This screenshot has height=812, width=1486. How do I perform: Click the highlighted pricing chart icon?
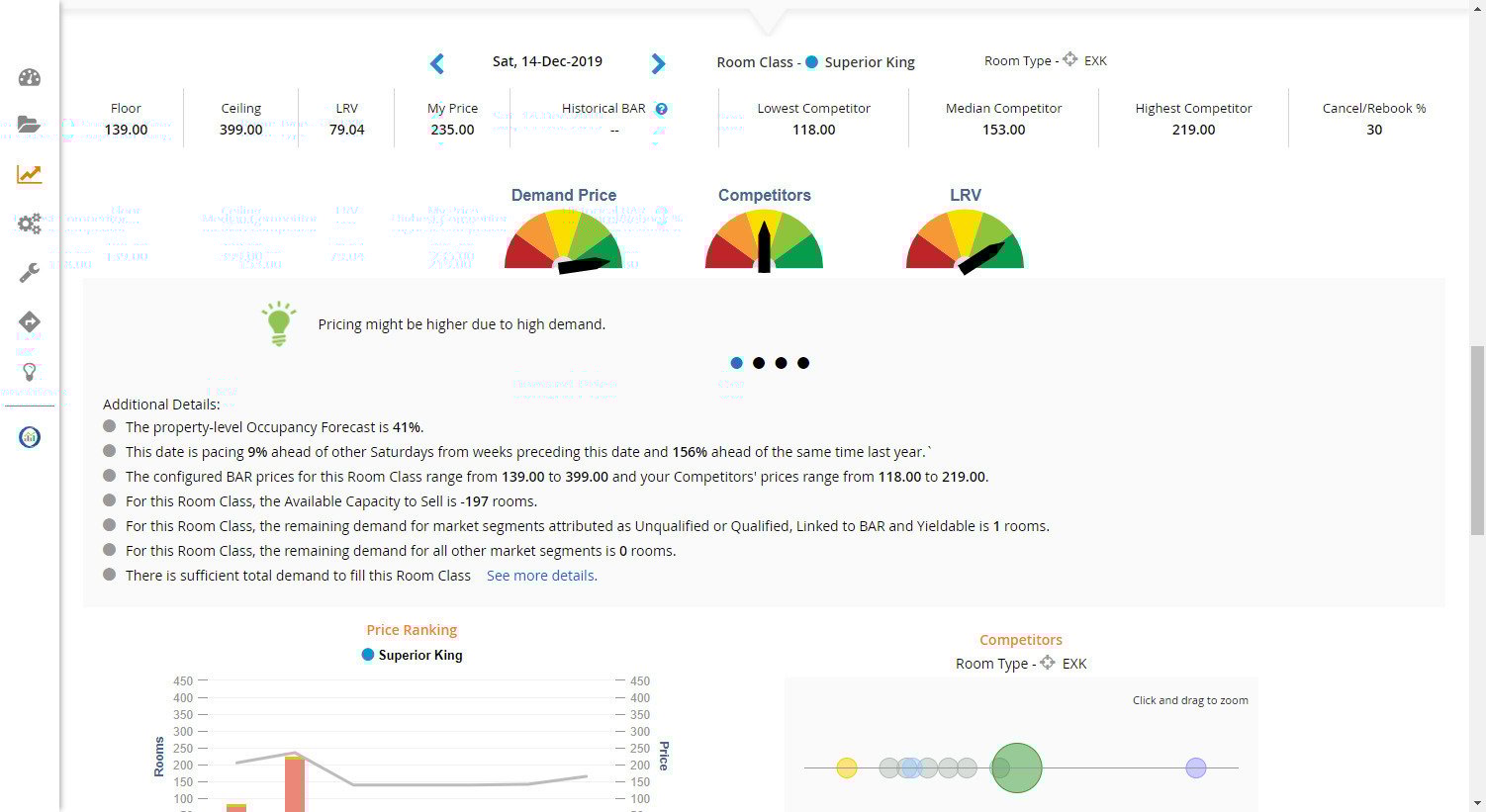coord(29,174)
